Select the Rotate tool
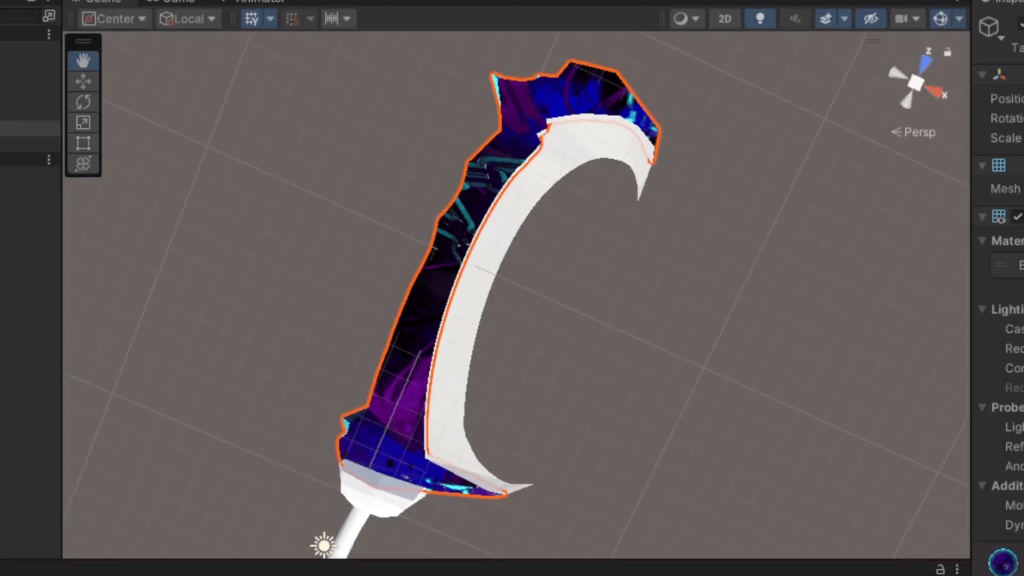Image resolution: width=1024 pixels, height=576 pixels. 83,102
